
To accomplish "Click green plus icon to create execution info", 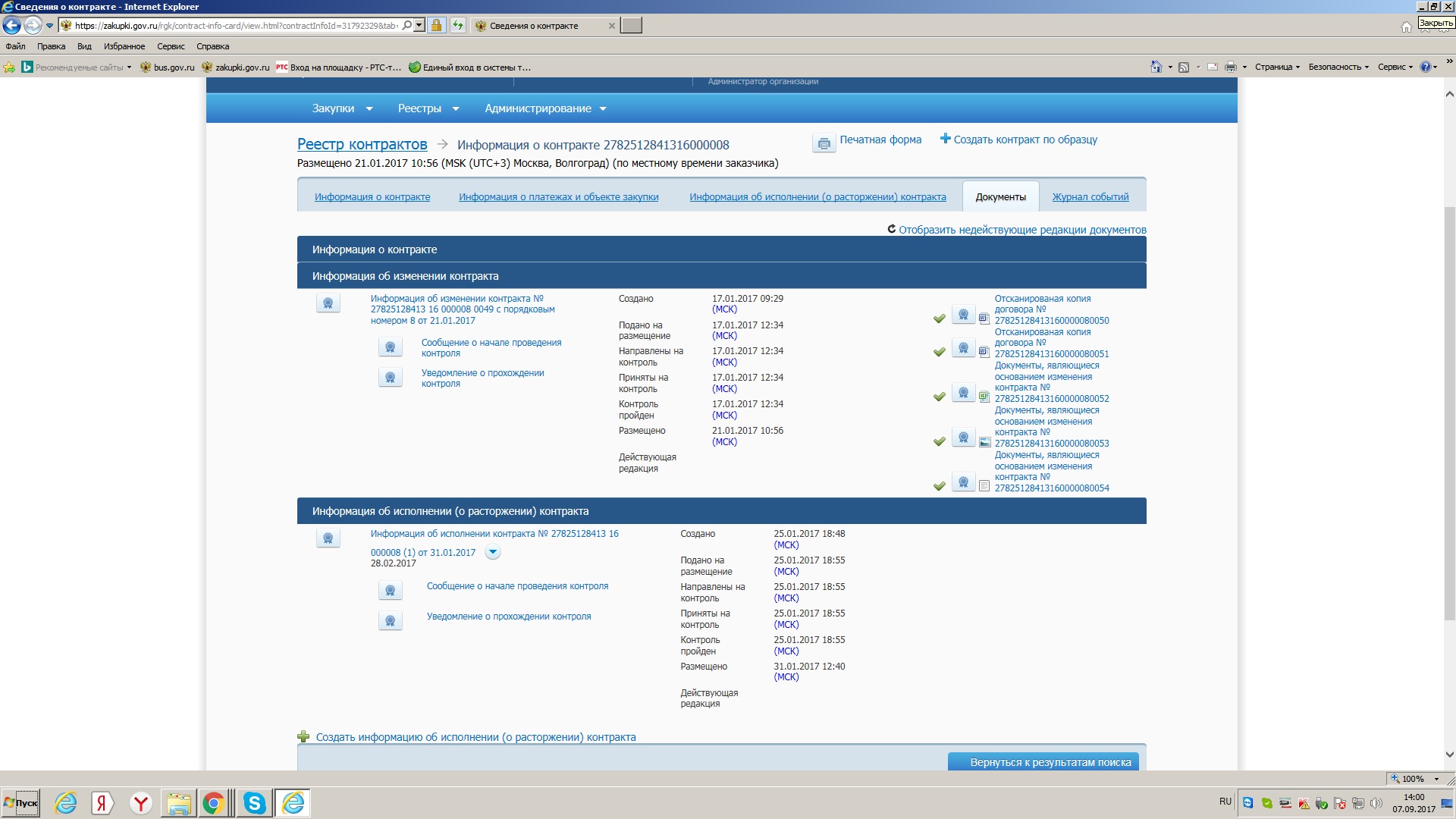I will pyautogui.click(x=303, y=736).
